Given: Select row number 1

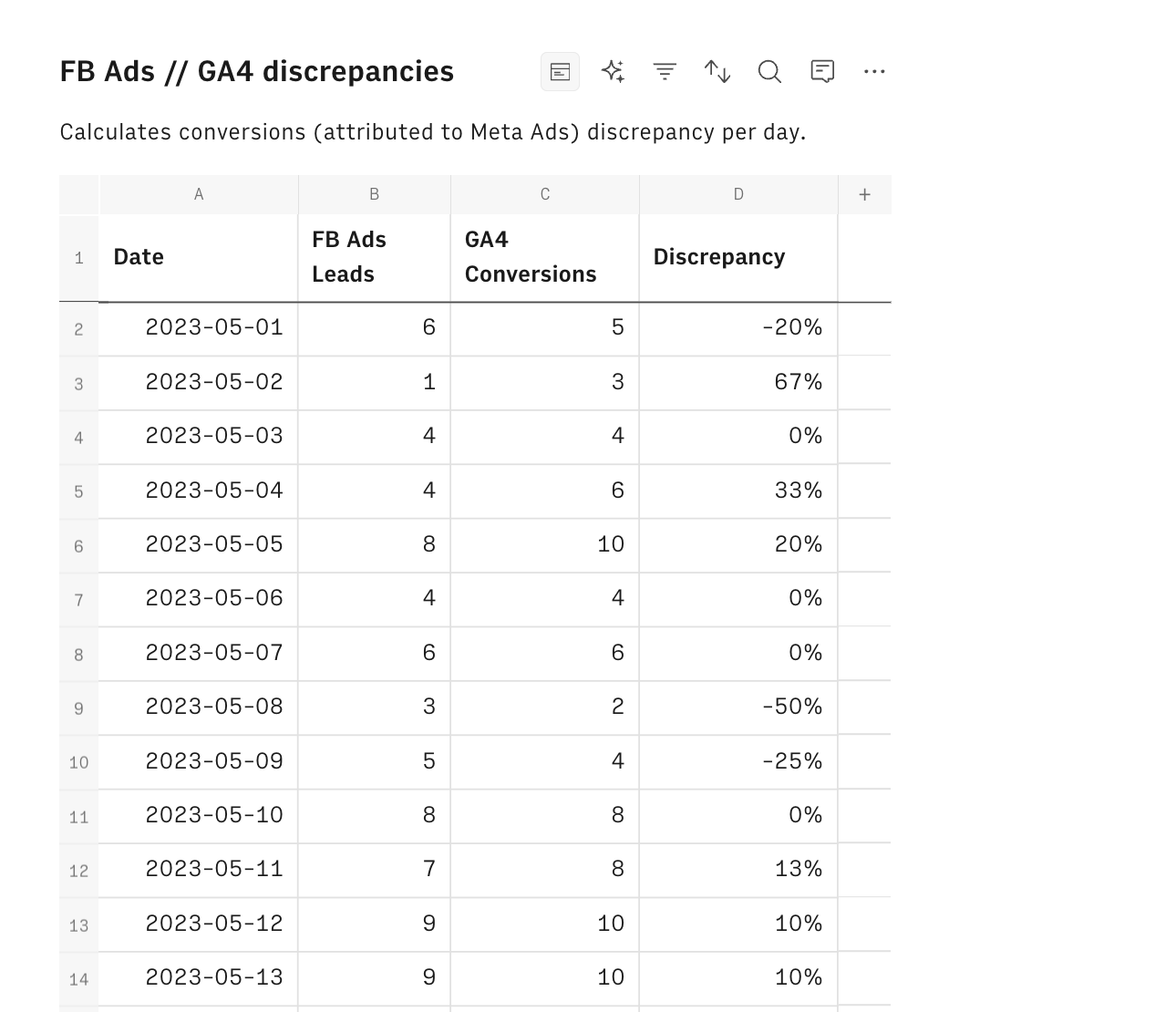Looking at the screenshot, I should (x=79, y=258).
